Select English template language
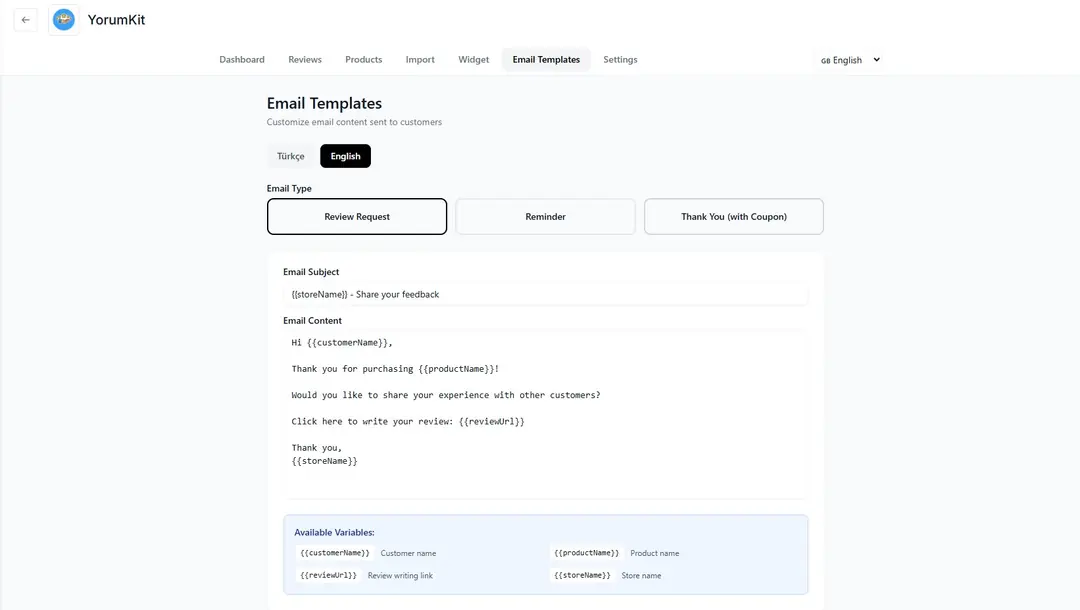Screen dimensions: 1080x610 tap(345, 156)
